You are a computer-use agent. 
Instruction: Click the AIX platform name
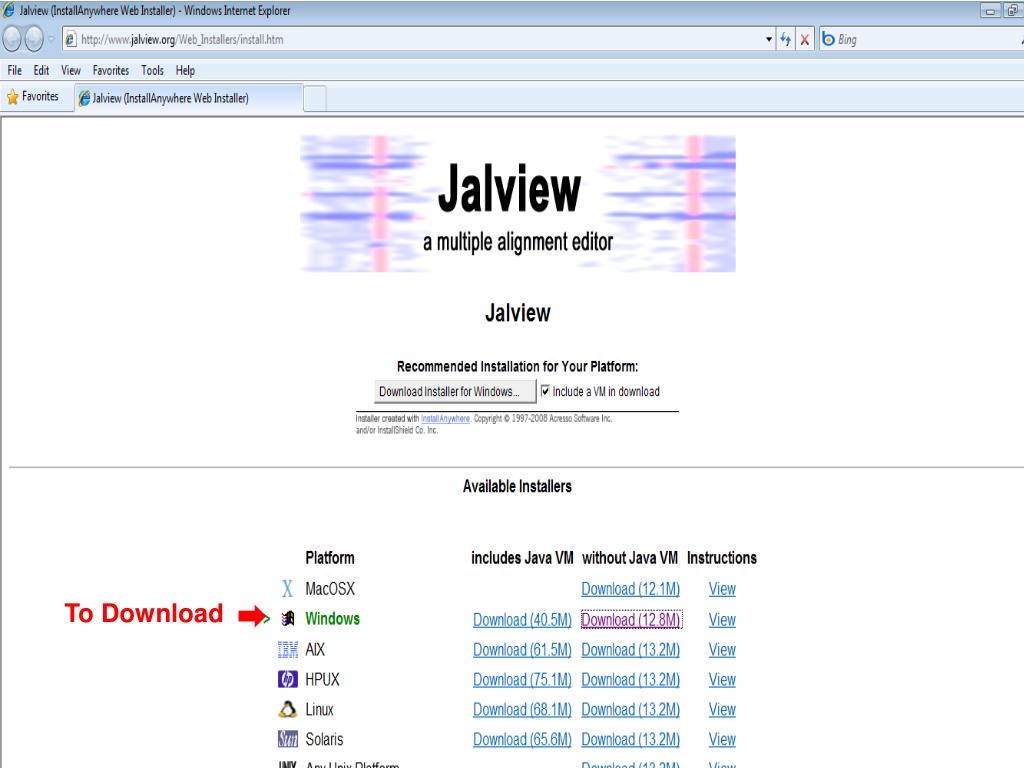(x=315, y=650)
